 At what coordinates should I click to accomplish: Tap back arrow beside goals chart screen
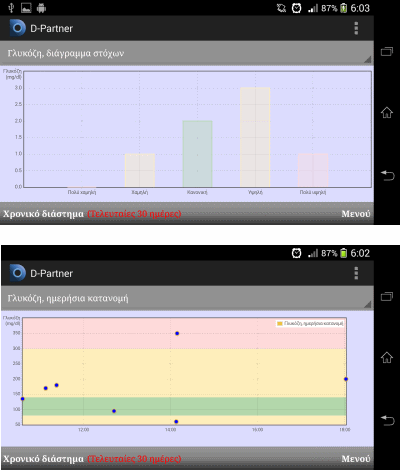(387, 175)
